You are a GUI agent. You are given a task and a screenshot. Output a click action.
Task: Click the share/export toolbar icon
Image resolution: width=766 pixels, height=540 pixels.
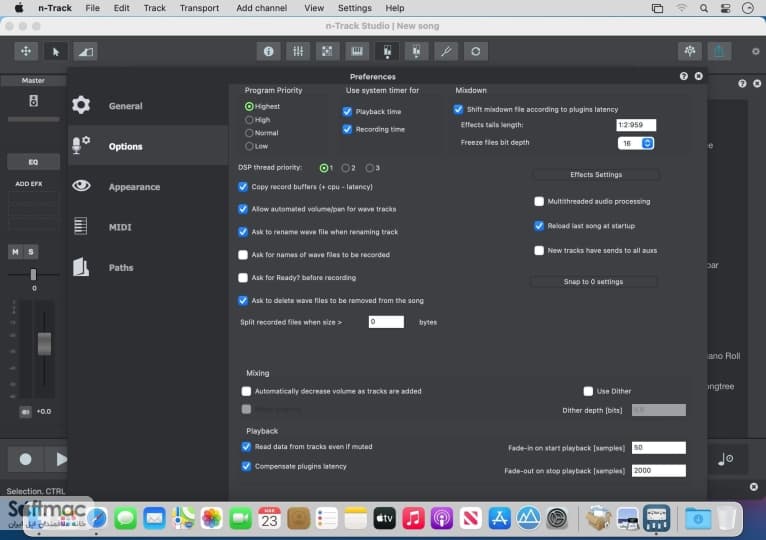[719, 51]
